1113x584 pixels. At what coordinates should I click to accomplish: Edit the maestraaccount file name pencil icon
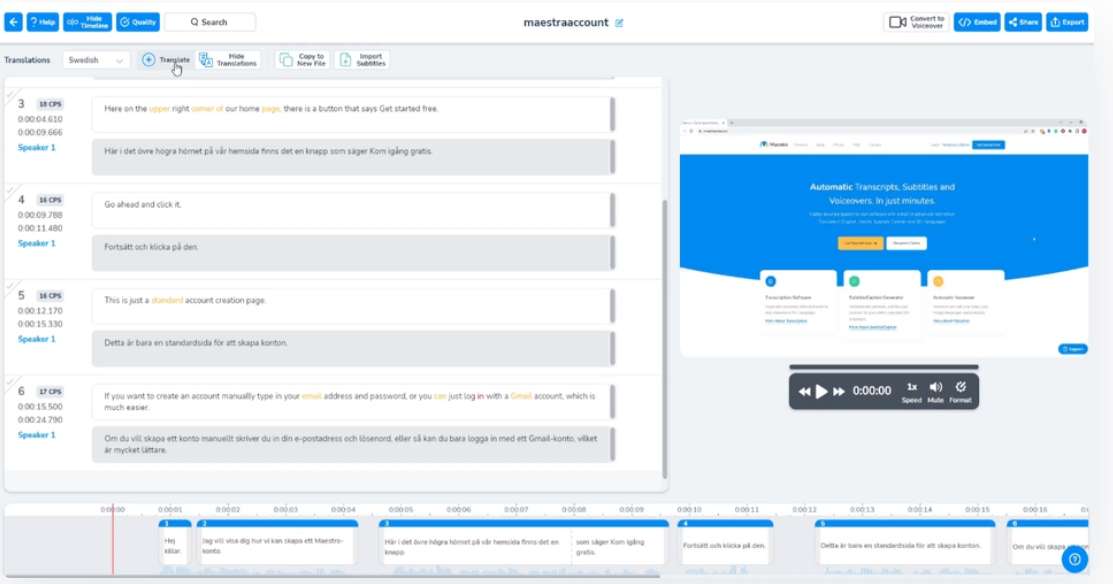[x=619, y=23]
